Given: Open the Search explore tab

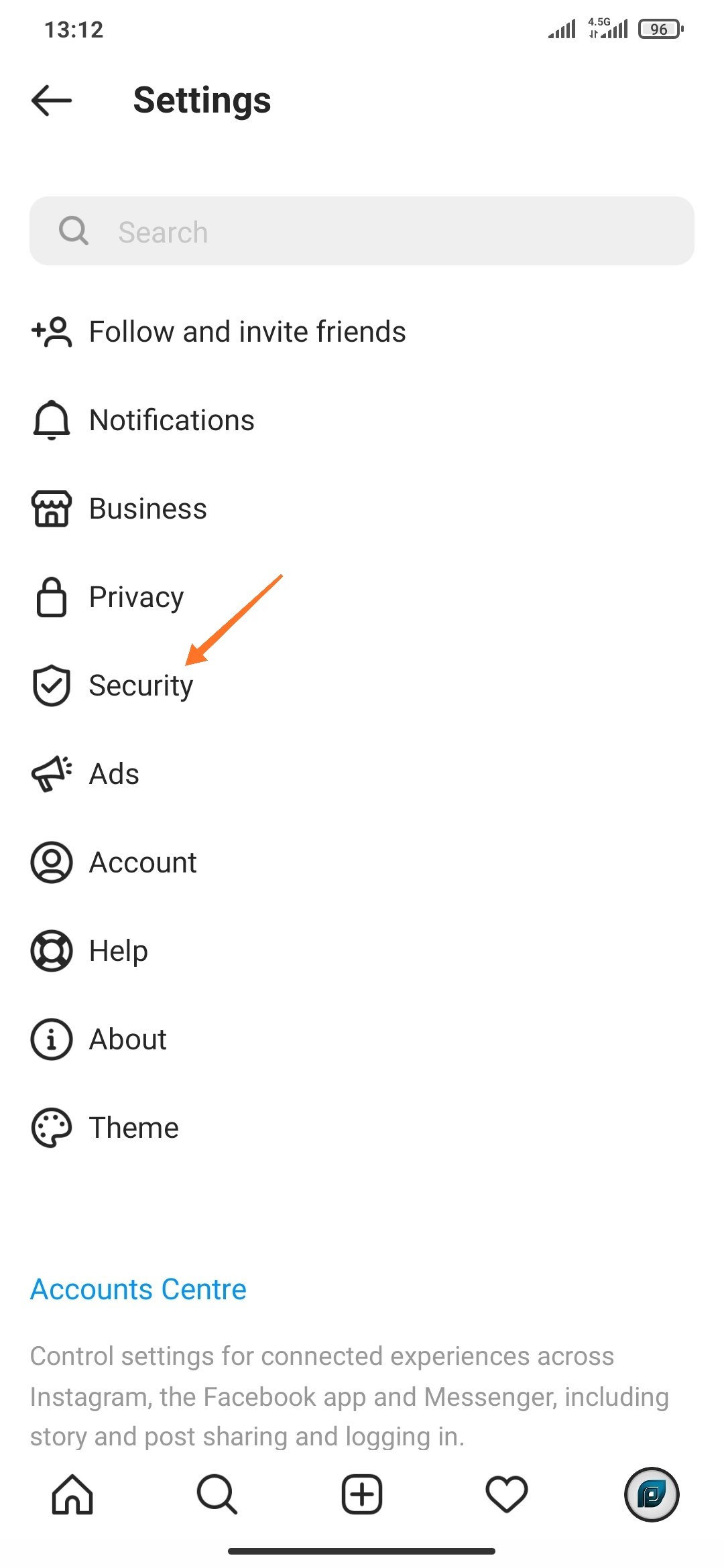Looking at the screenshot, I should (x=217, y=1494).
